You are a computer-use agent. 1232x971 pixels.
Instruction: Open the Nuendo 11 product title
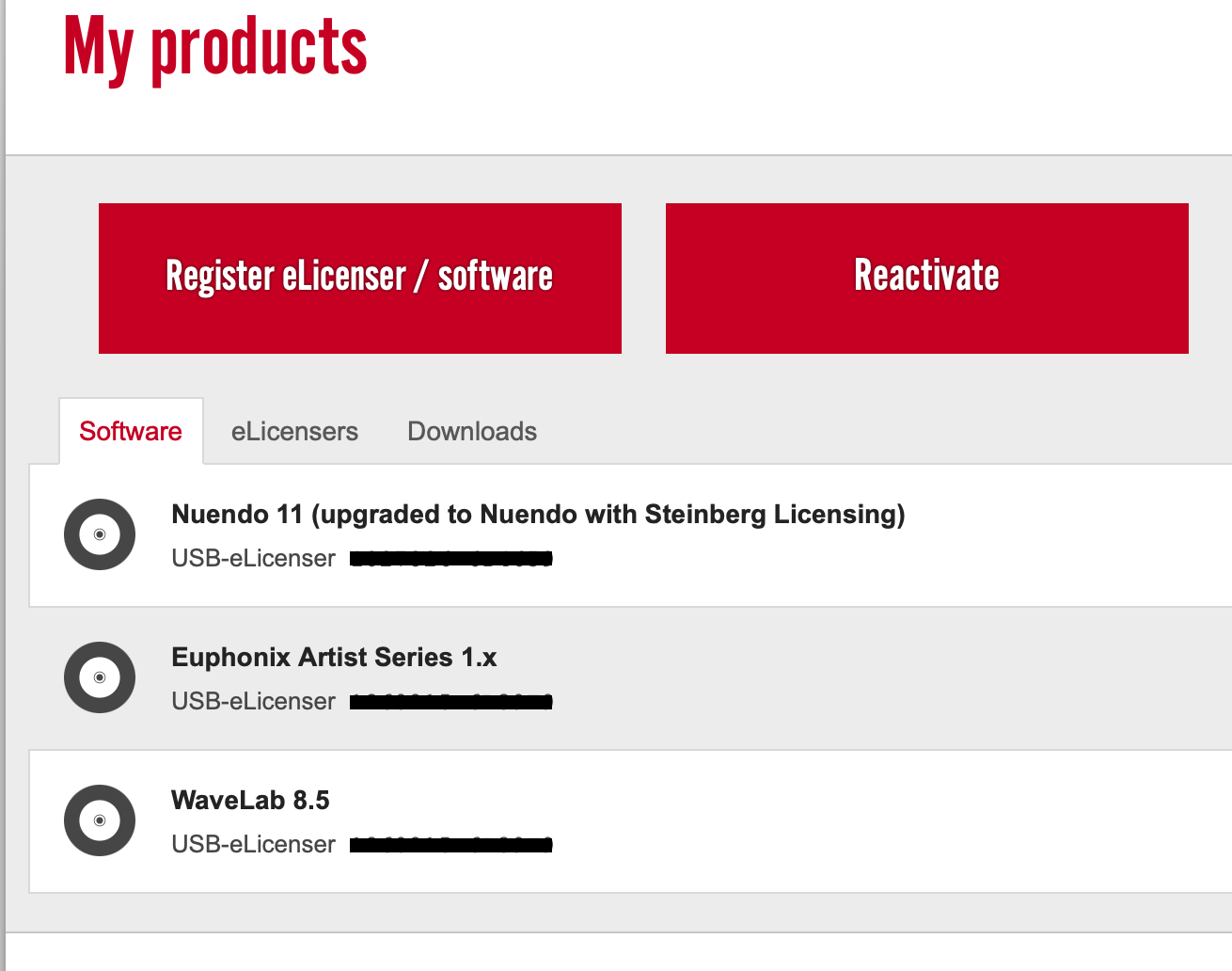click(538, 515)
